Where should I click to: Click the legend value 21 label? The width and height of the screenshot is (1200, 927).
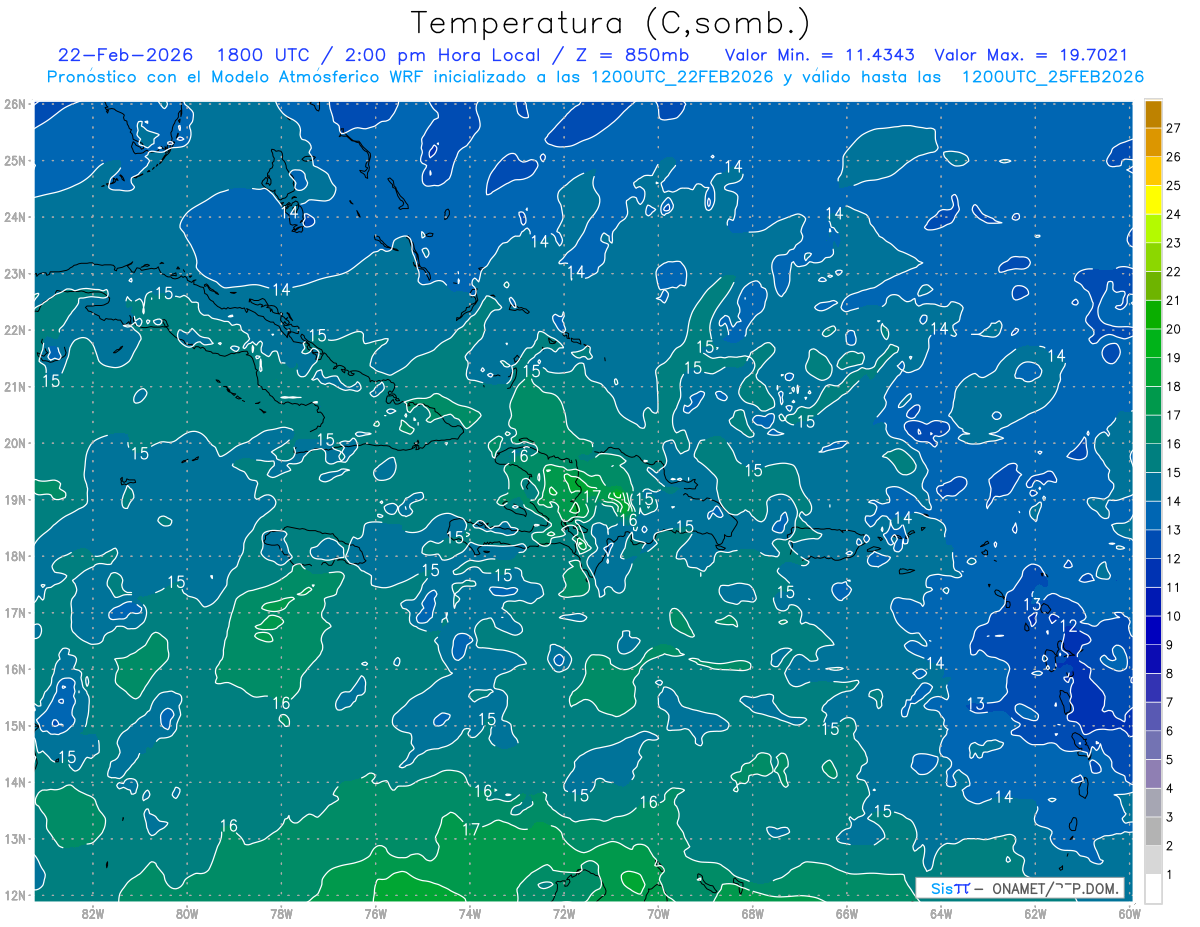1173,300
